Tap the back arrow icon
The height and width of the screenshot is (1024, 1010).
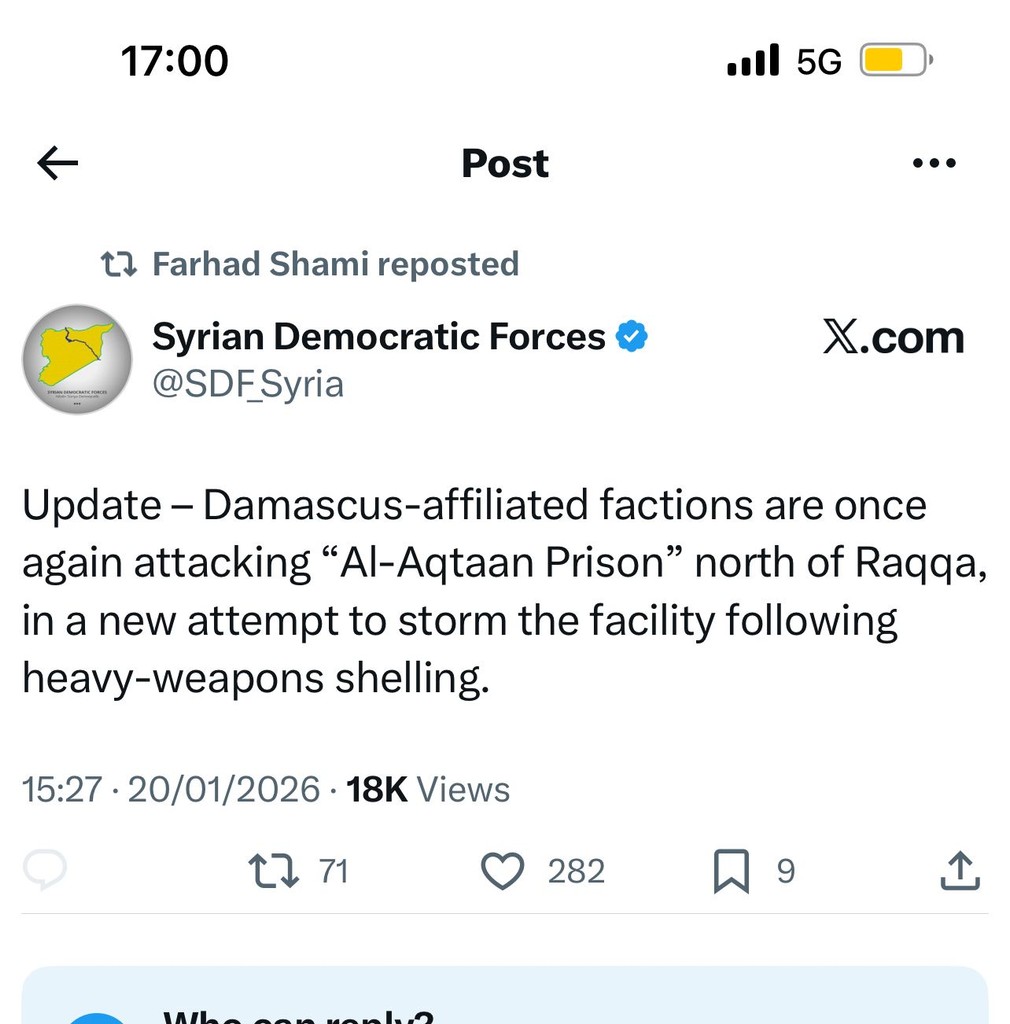57,163
